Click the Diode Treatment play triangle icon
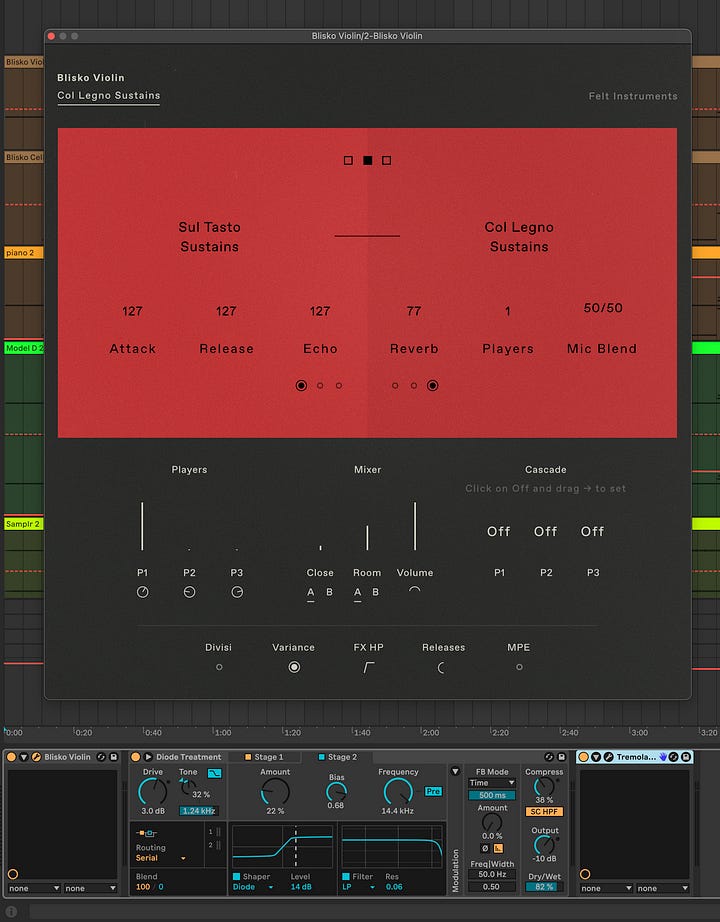The height and width of the screenshot is (922, 720). tap(148, 757)
